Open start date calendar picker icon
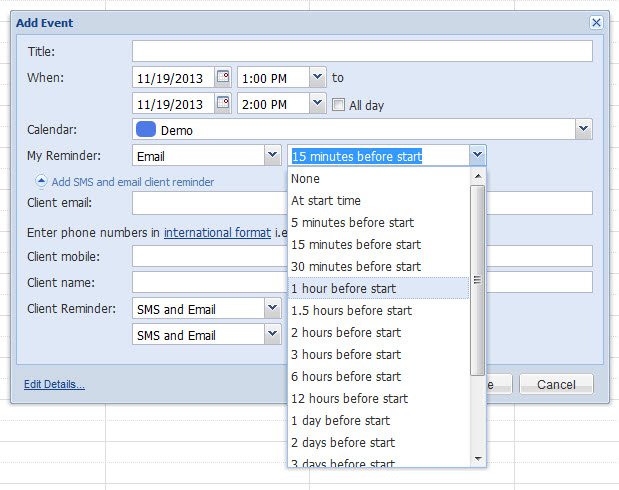619x490 pixels. (223, 77)
